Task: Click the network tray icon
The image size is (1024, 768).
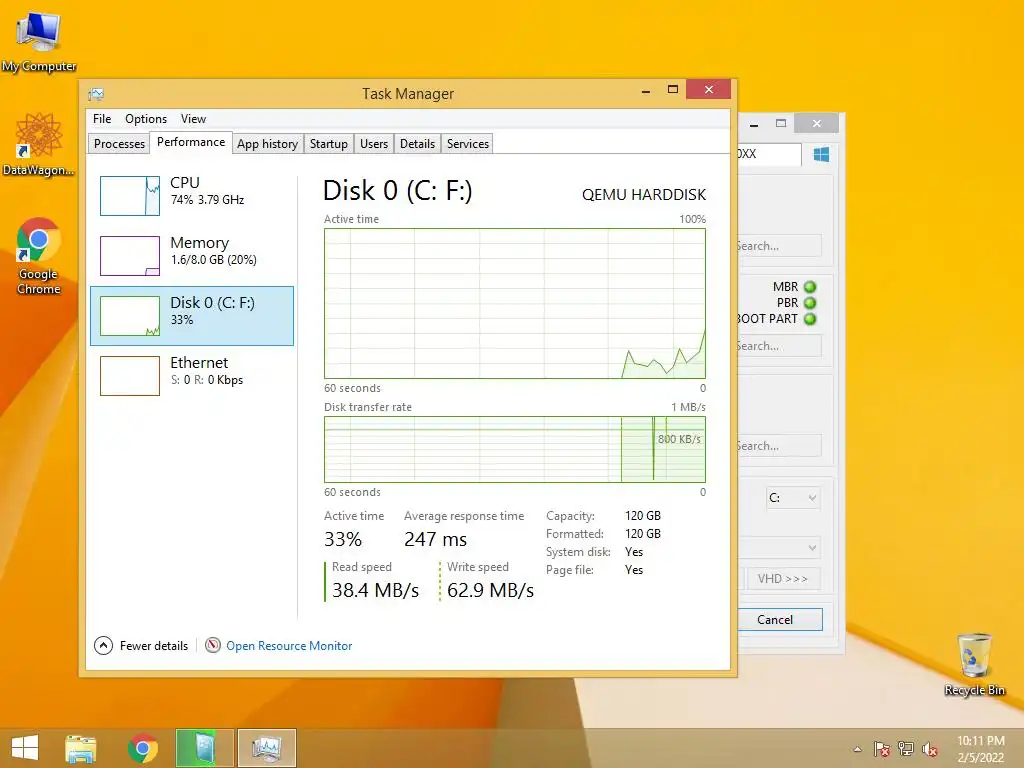Action: pos(906,749)
